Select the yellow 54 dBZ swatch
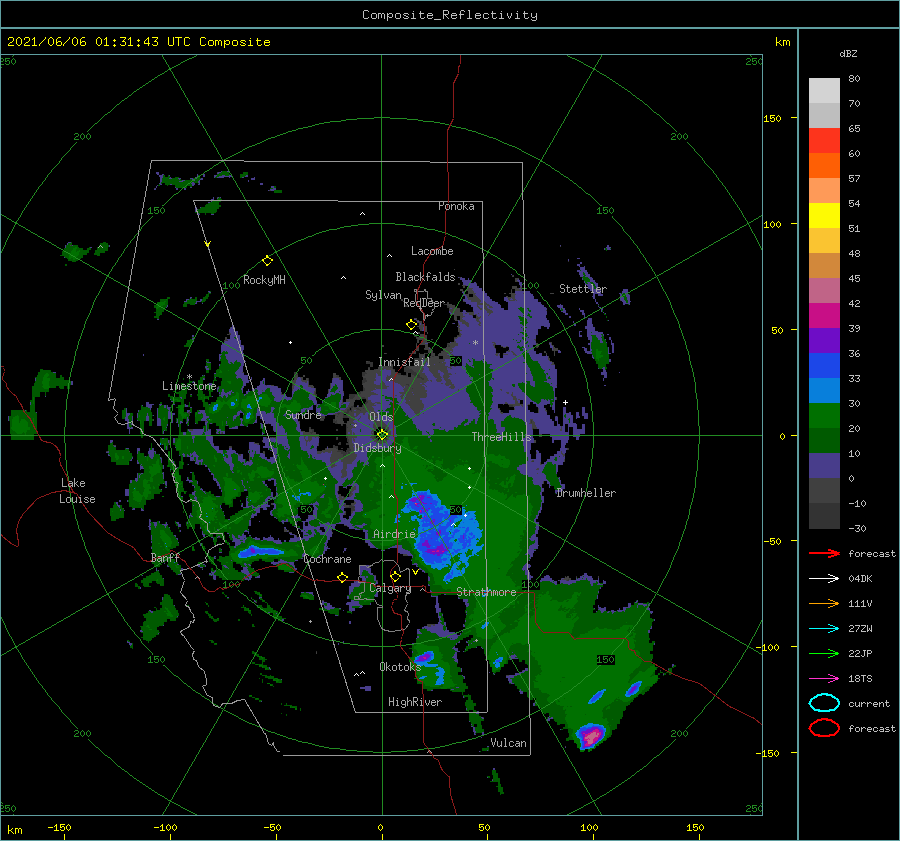The height and width of the screenshot is (841, 900). pyautogui.click(x=824, y=215)
